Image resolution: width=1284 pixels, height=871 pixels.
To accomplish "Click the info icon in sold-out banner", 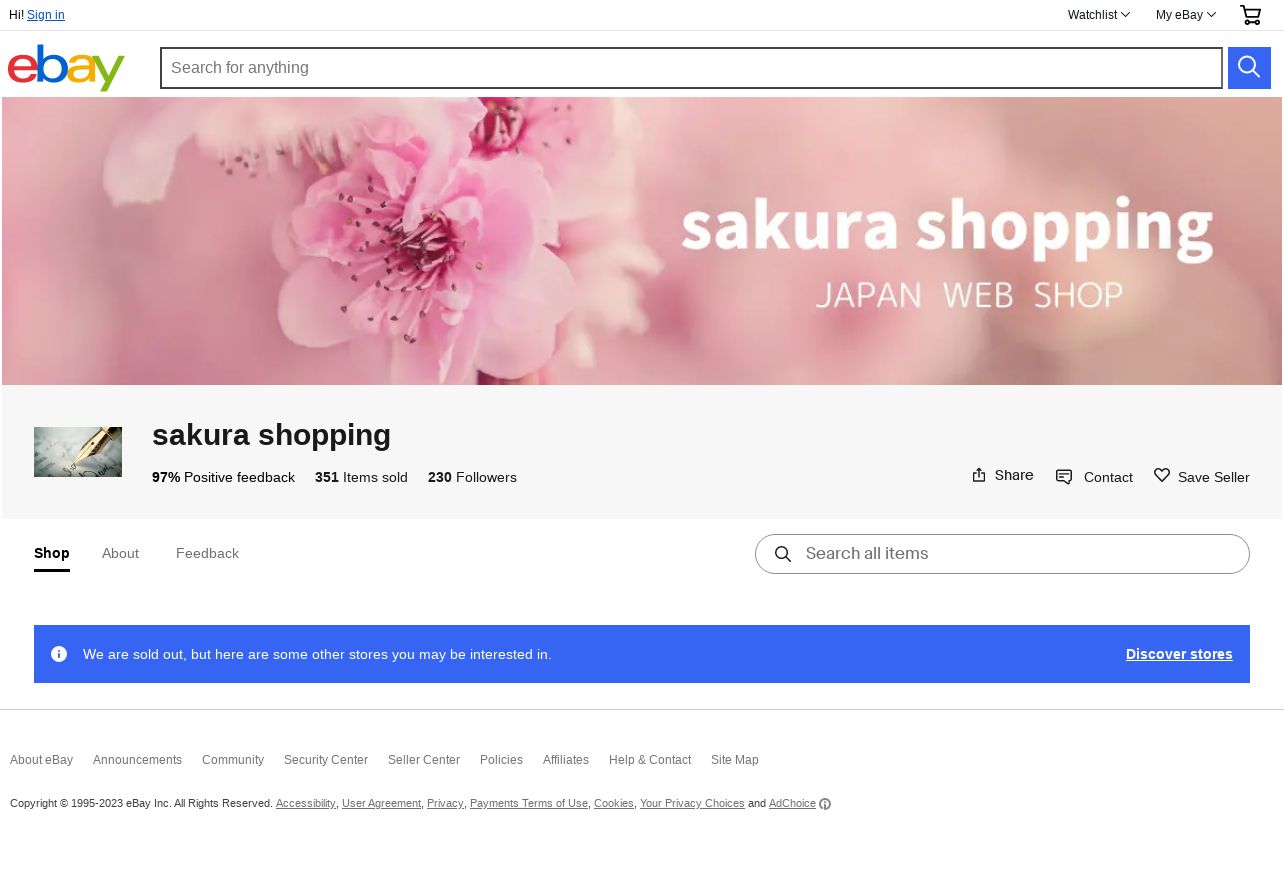I will 59,654.
